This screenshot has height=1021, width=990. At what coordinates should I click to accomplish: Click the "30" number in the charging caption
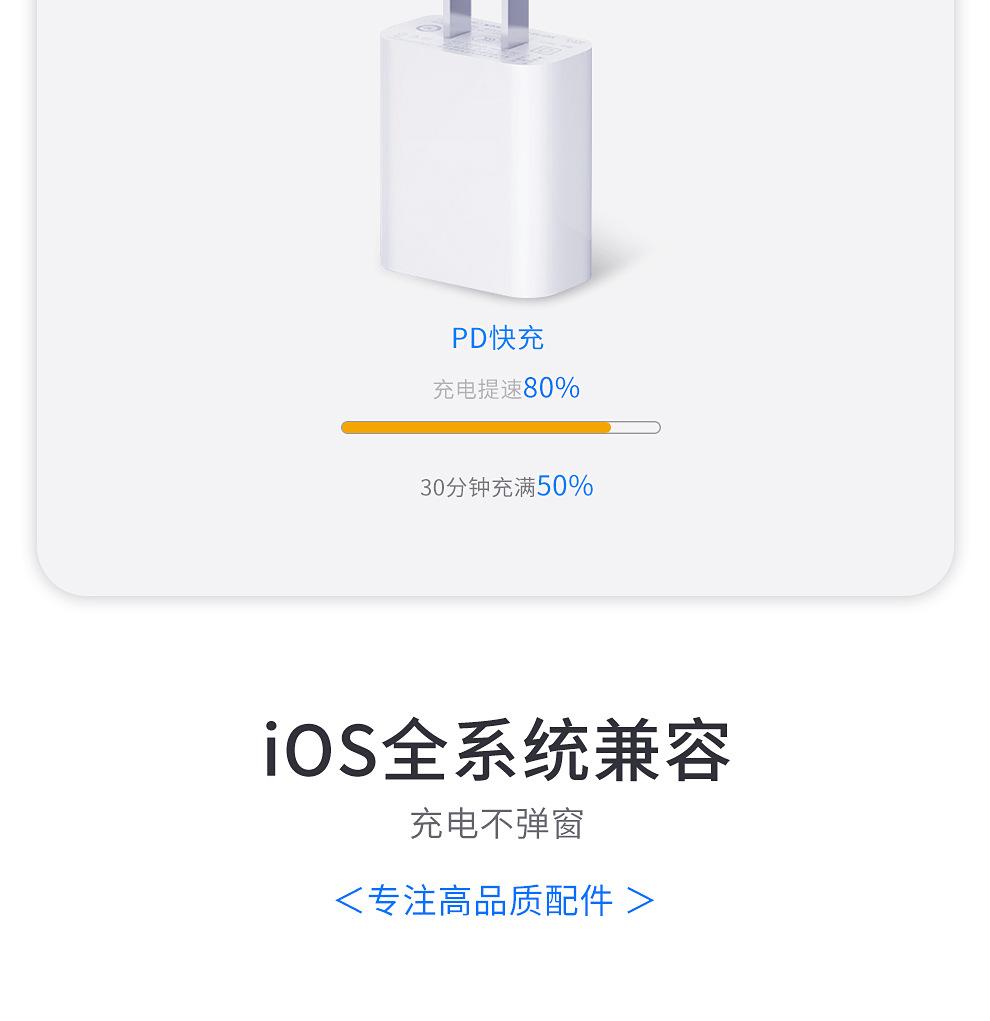point(431,487)
